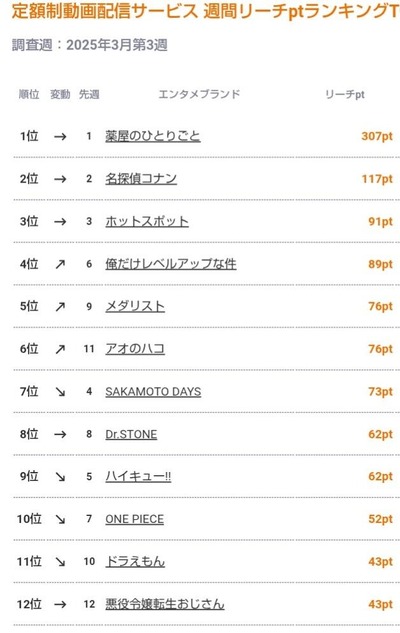400x633 pixels.
Task: Select the ハイキュー!! link
Action: (138, 476)
